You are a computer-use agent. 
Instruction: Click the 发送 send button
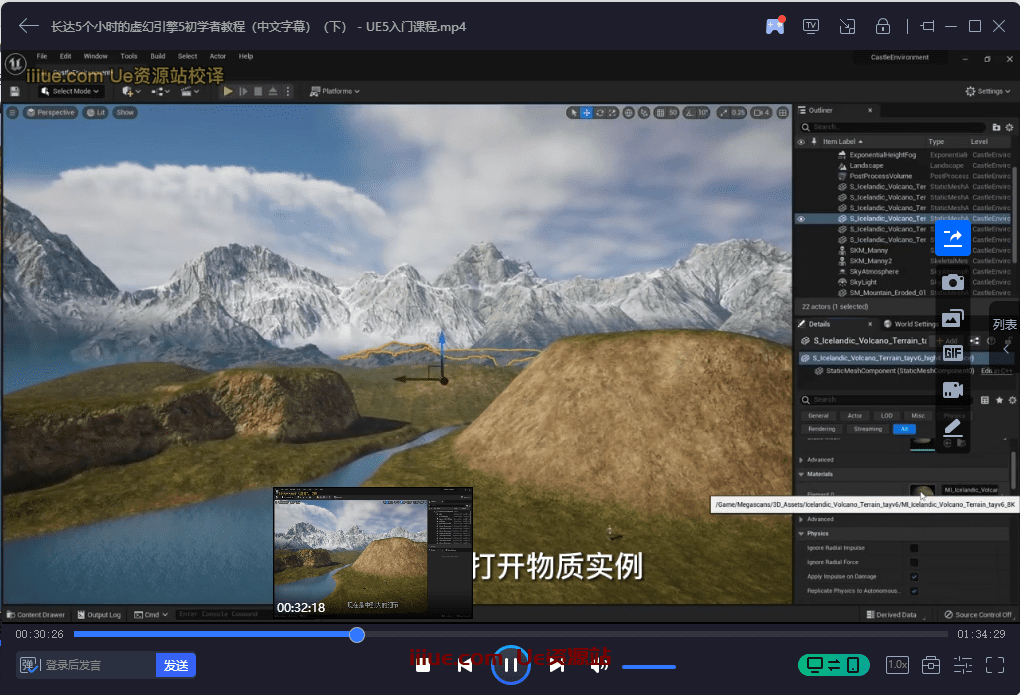(176, 665)
